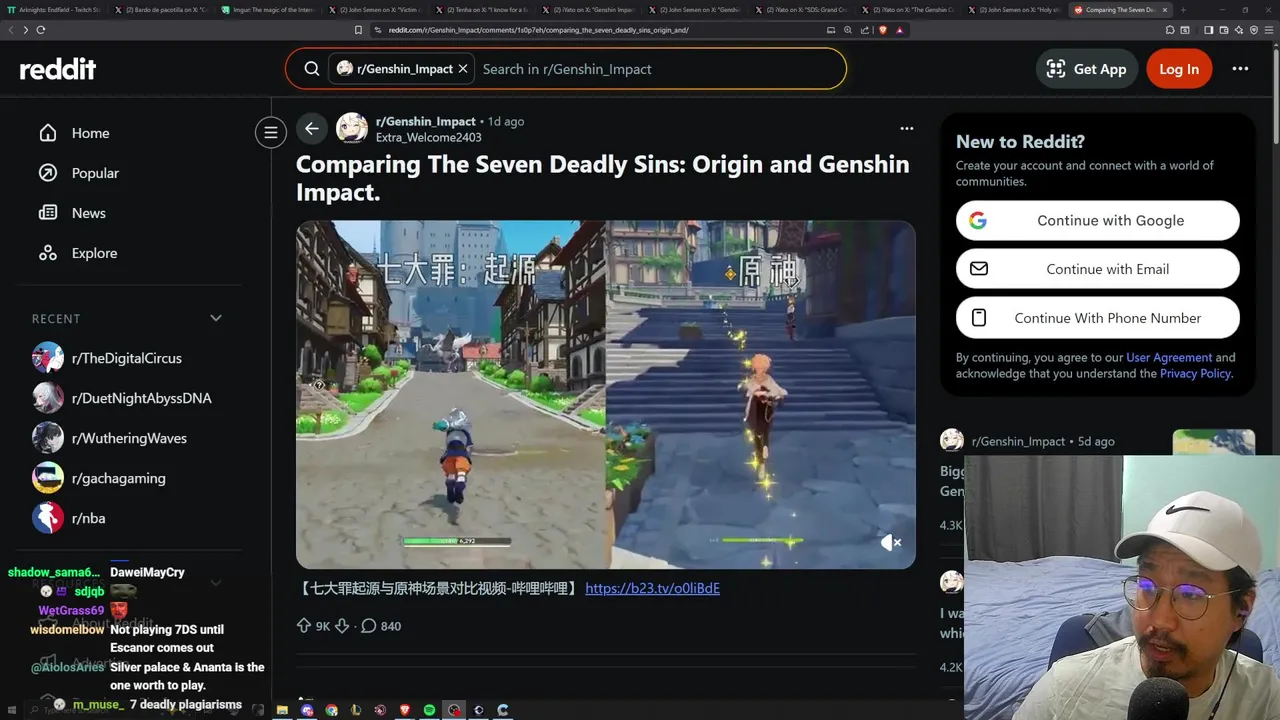1280x720 pixels.
Task: Open the 840 comments
Action: click(381, 626)
